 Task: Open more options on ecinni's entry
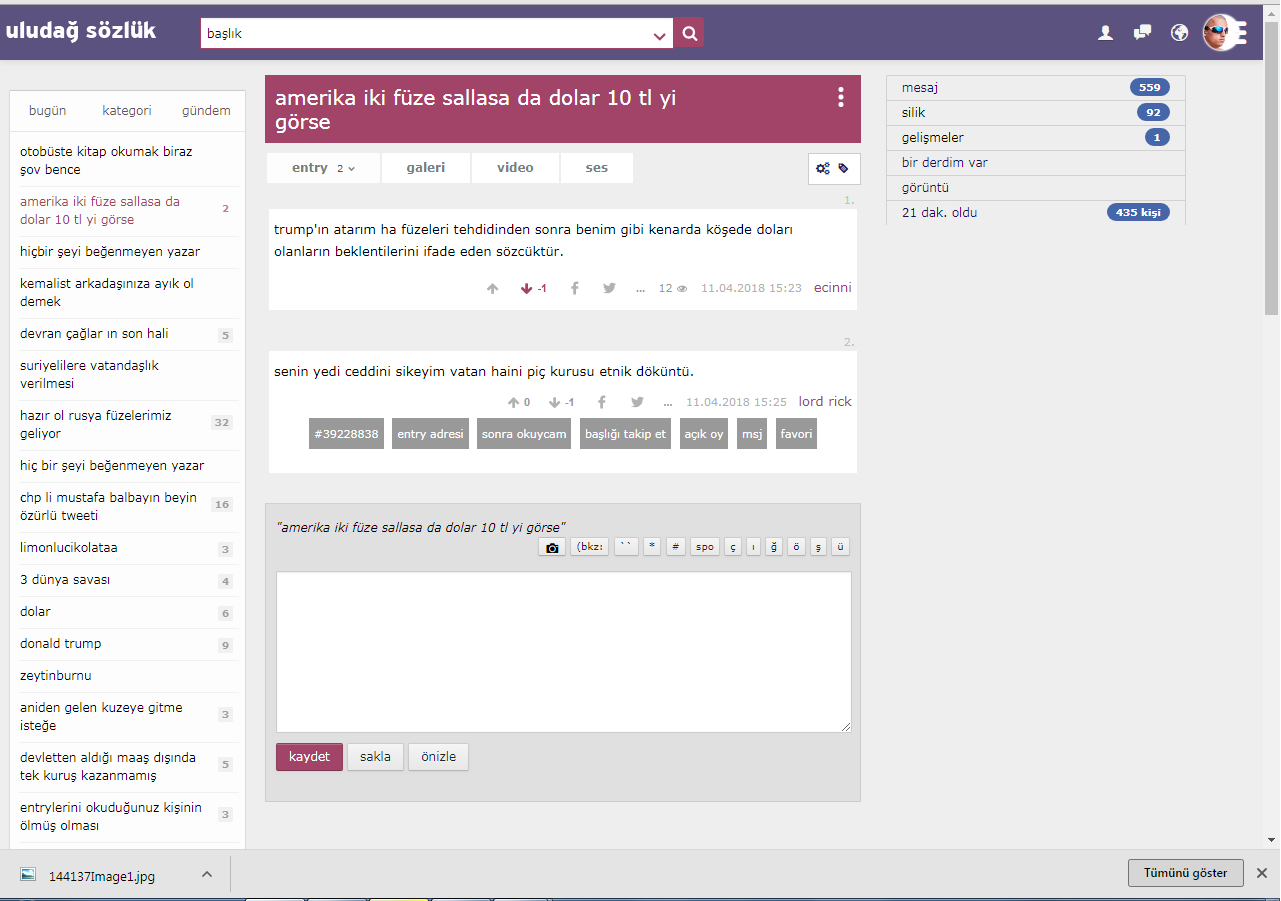(x=640, y=289)
